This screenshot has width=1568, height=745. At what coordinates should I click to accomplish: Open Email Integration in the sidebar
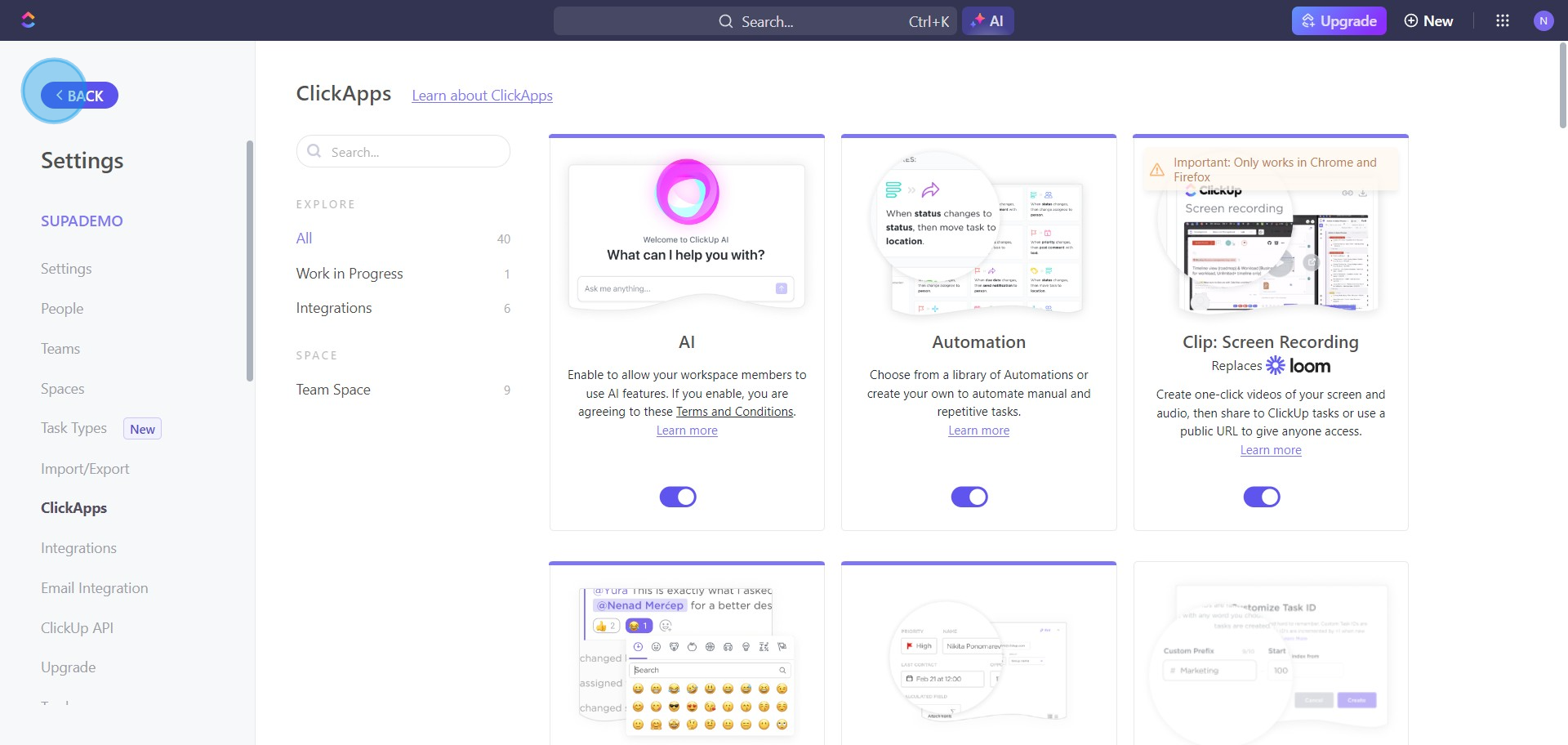click(95, 588)
